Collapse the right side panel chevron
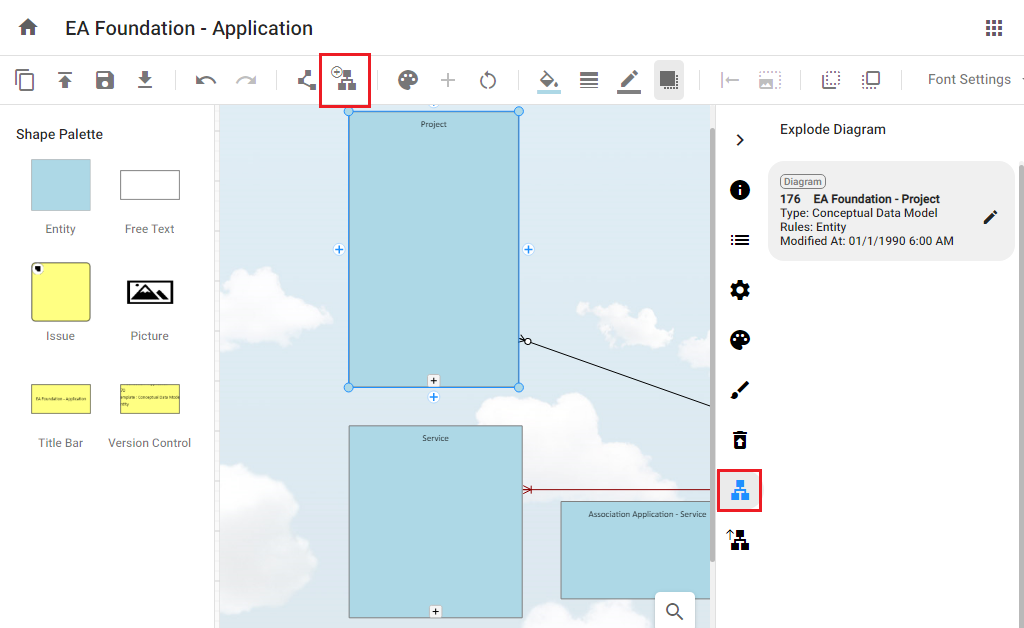 click(740, 140)
